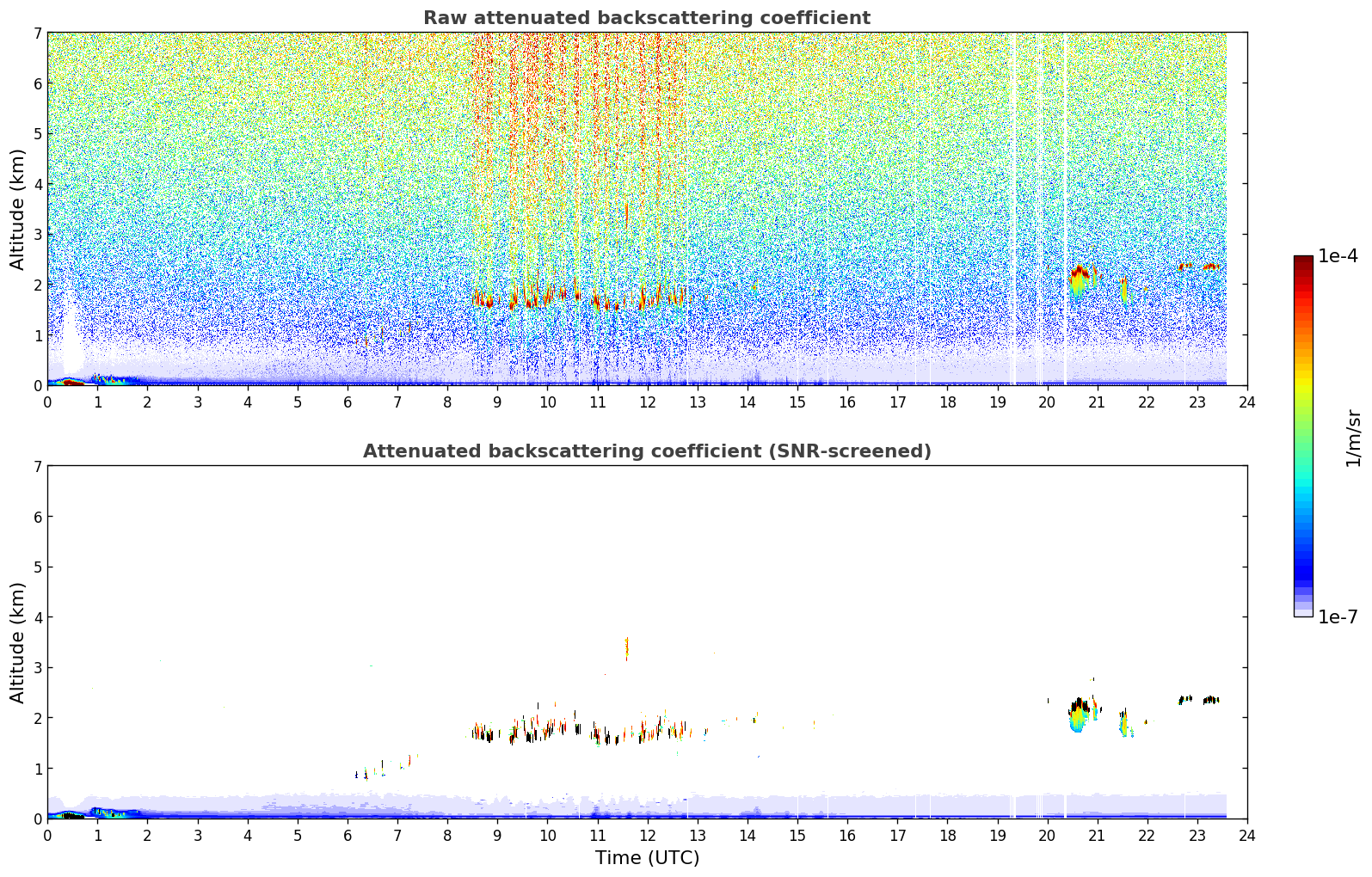Select the green midpoint of the colorbar
The image size is (1372, 877).
coord(1303,430)
